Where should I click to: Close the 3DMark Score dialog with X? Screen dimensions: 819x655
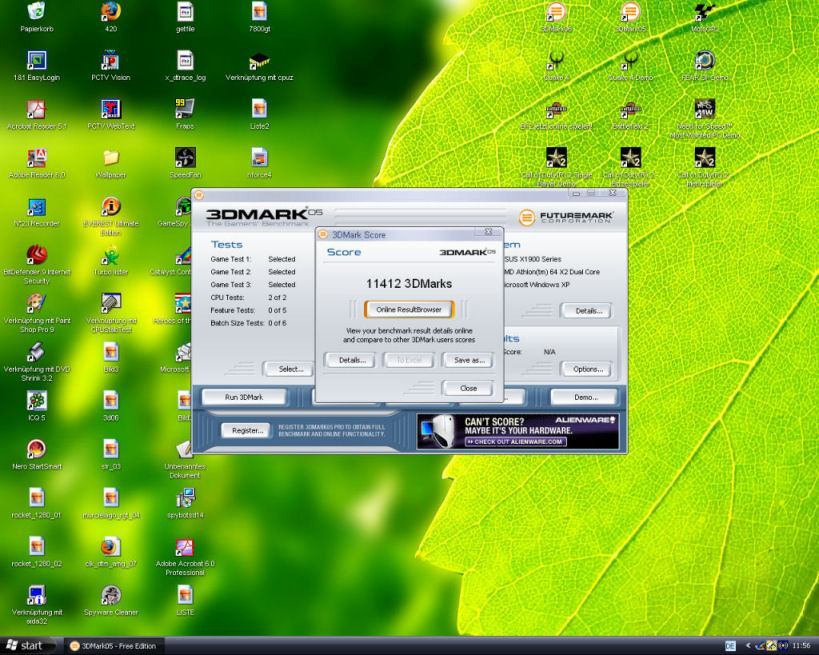point(488,232)
